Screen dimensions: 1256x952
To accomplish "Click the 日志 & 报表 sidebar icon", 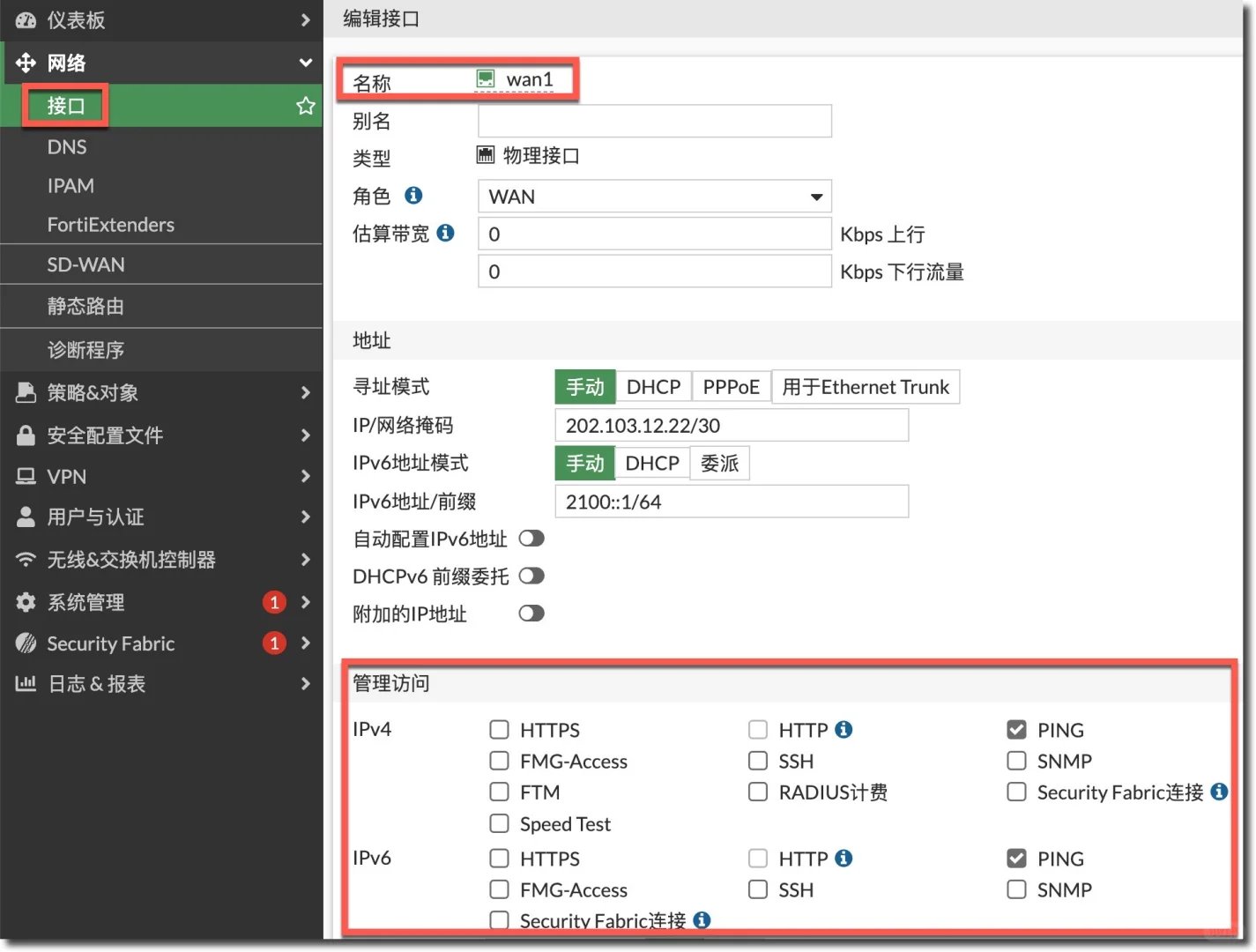I will click(x=25, y=683).
